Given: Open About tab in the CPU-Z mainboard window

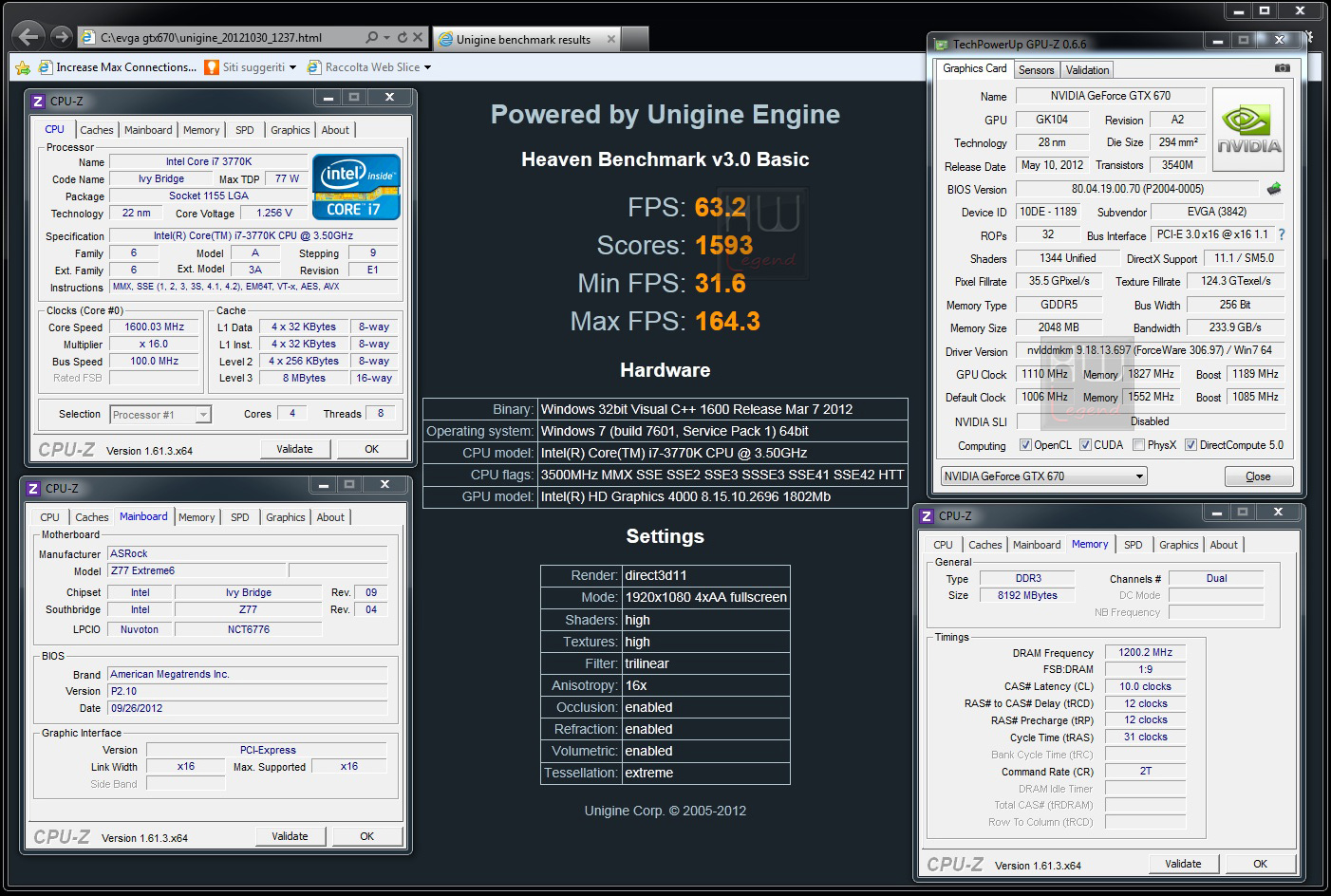Looking at the screenshot, I should pos(330,517).
